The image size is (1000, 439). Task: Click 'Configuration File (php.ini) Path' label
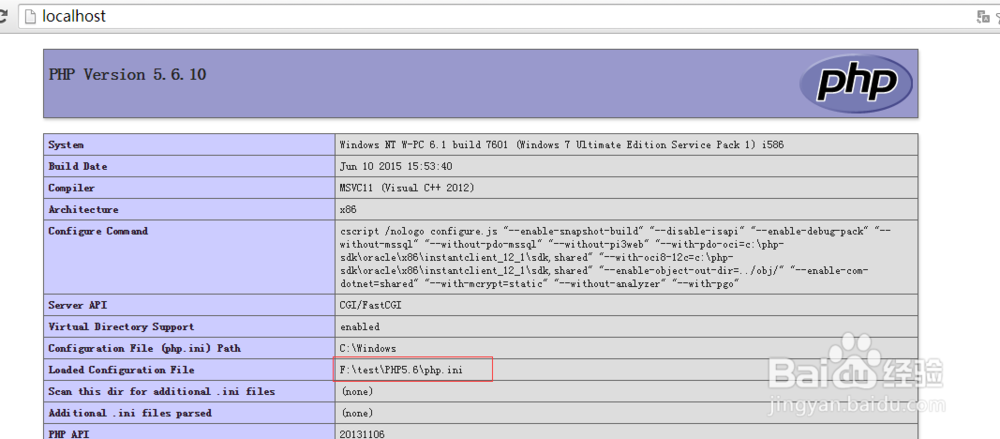click(145, 348)
